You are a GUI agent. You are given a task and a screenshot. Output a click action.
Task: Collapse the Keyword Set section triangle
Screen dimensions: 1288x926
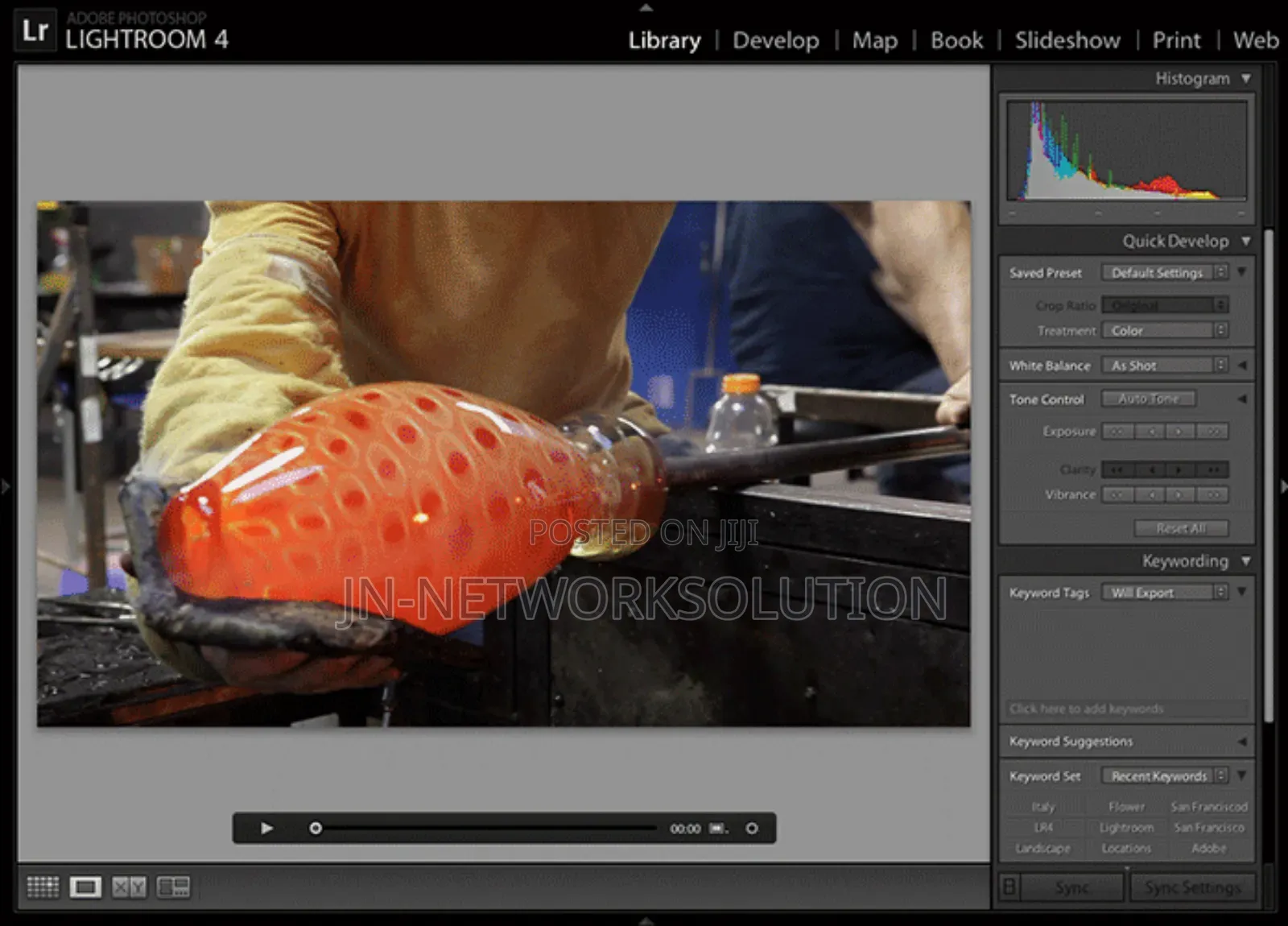[1242, 775]
